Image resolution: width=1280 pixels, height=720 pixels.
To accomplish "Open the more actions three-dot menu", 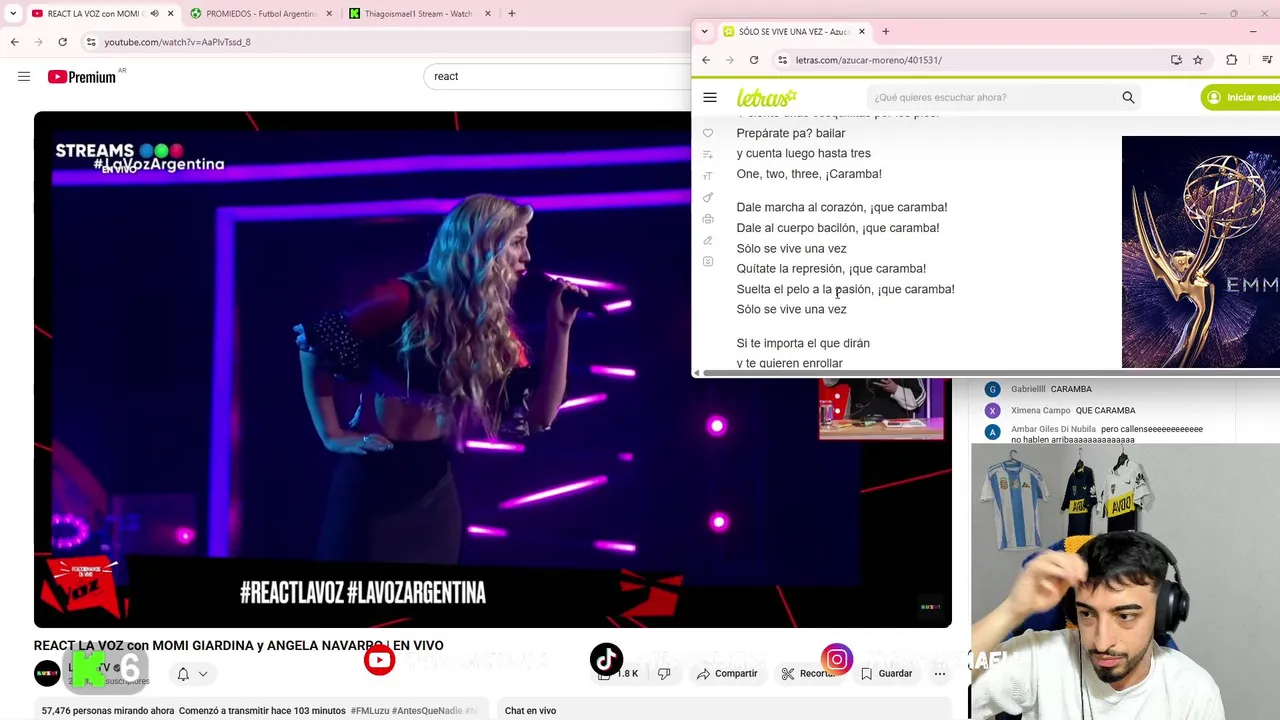I will pos(939,674).
